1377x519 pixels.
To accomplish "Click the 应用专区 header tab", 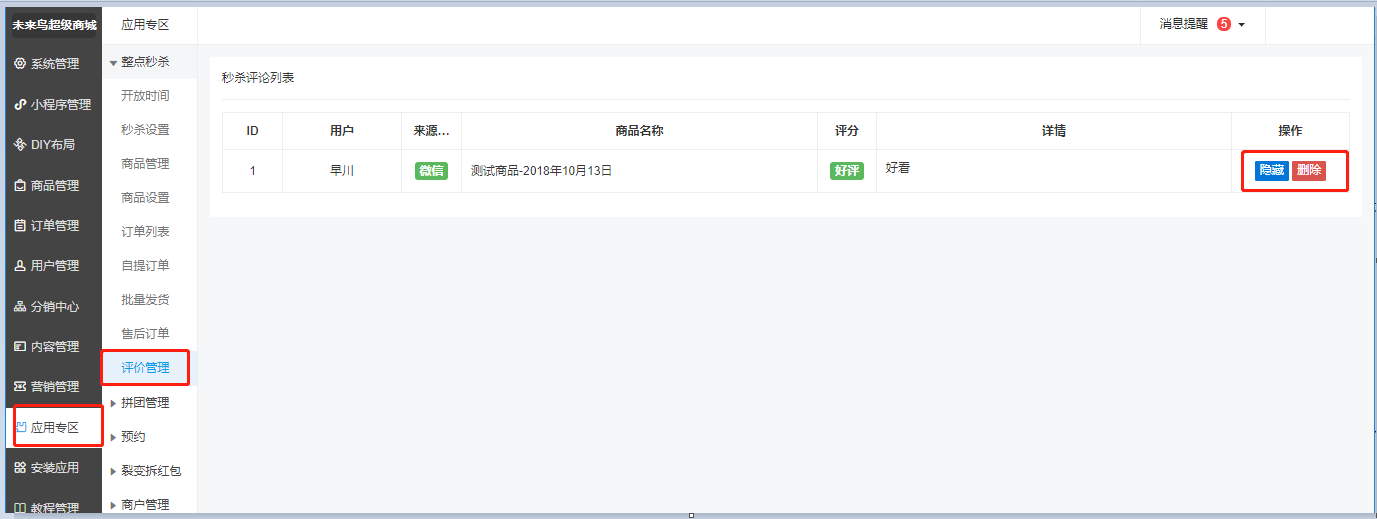I will click(x=145, y=25).
